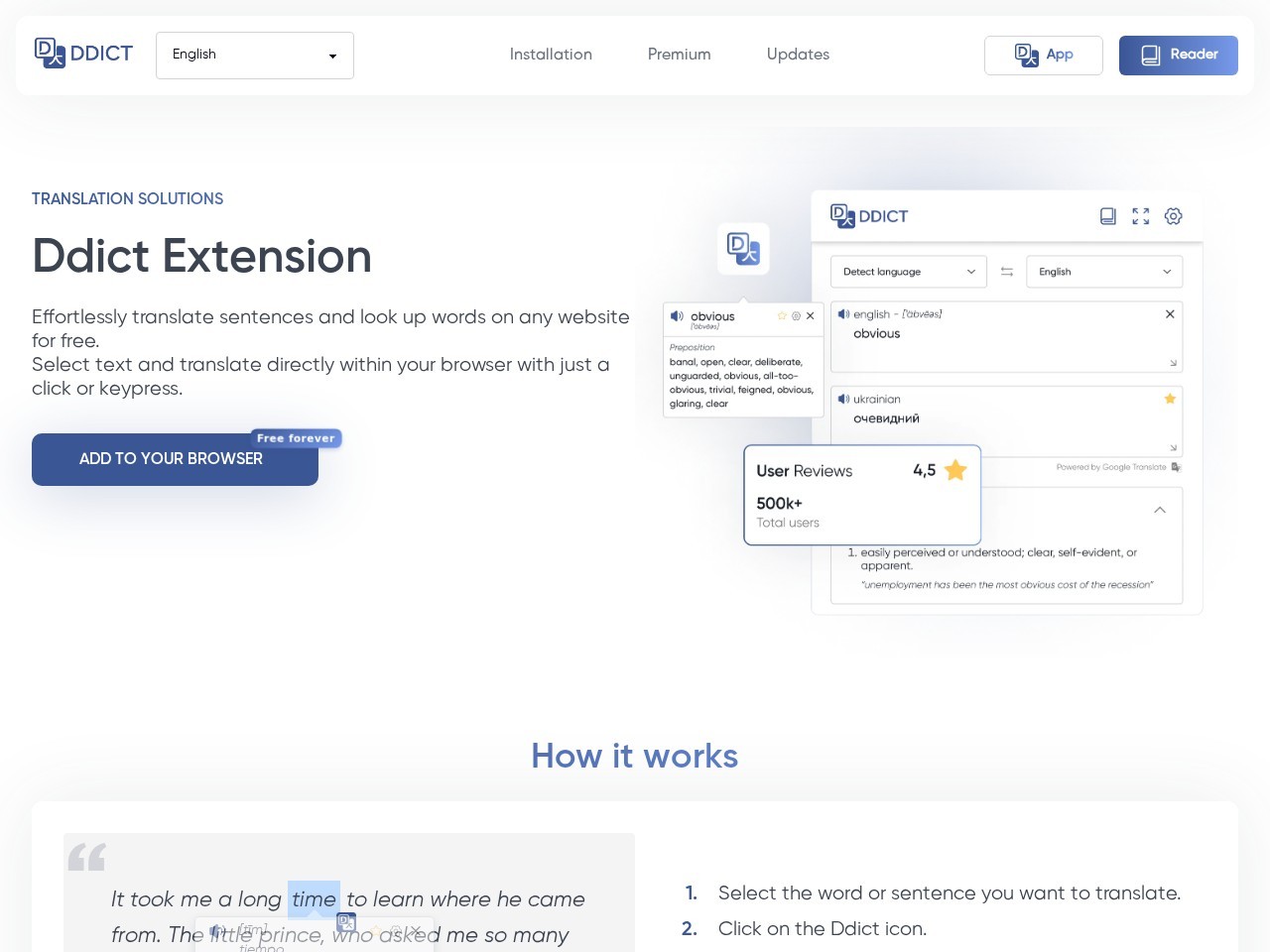Image resolution: width=1270 pixels, height=952 pixels.
Task: Play the speaker icon on the obvious popup
Action: (677, 316)
